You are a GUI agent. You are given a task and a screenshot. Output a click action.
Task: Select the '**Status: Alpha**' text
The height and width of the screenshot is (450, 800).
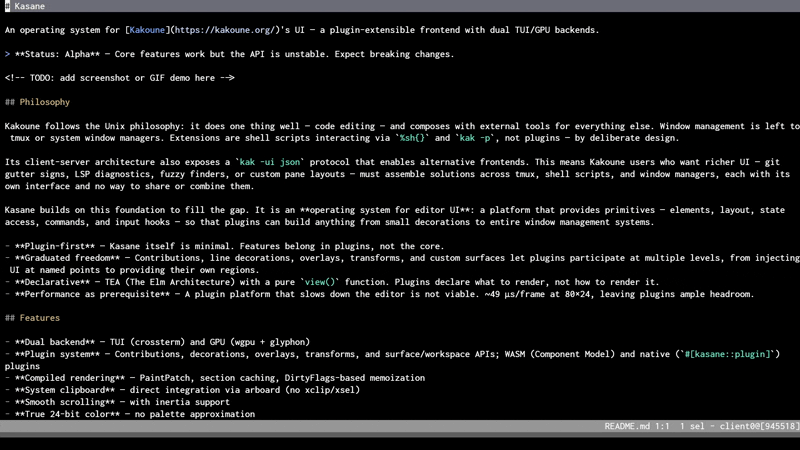(57, 54)
